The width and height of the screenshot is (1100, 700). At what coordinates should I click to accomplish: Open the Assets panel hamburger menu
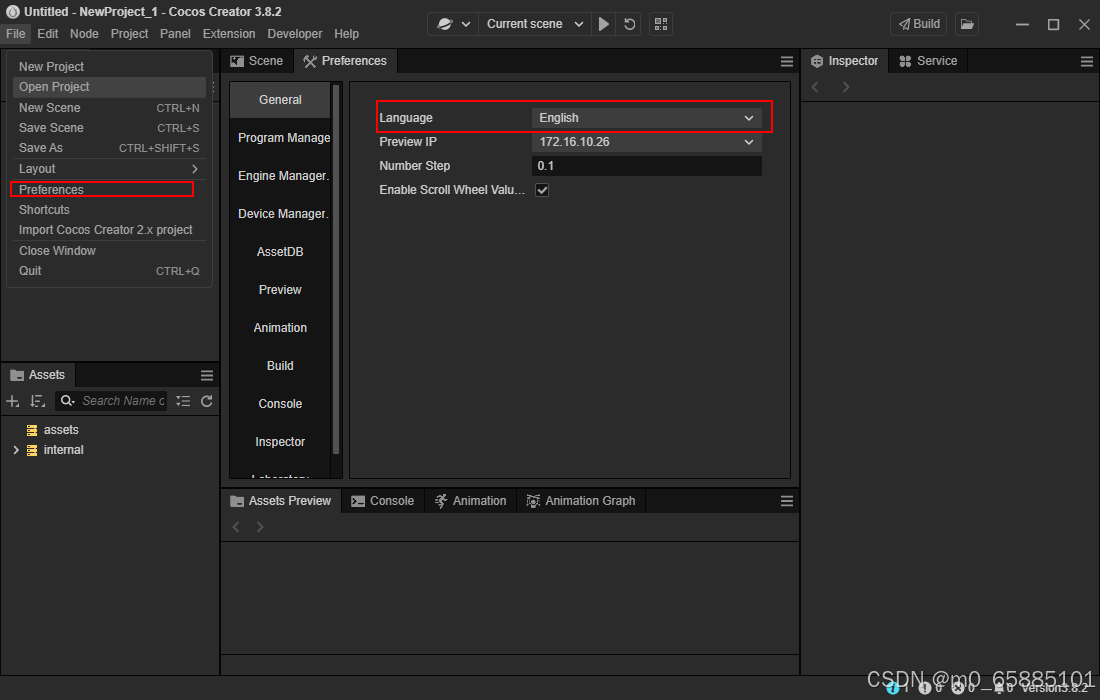(x=206, y=375)
